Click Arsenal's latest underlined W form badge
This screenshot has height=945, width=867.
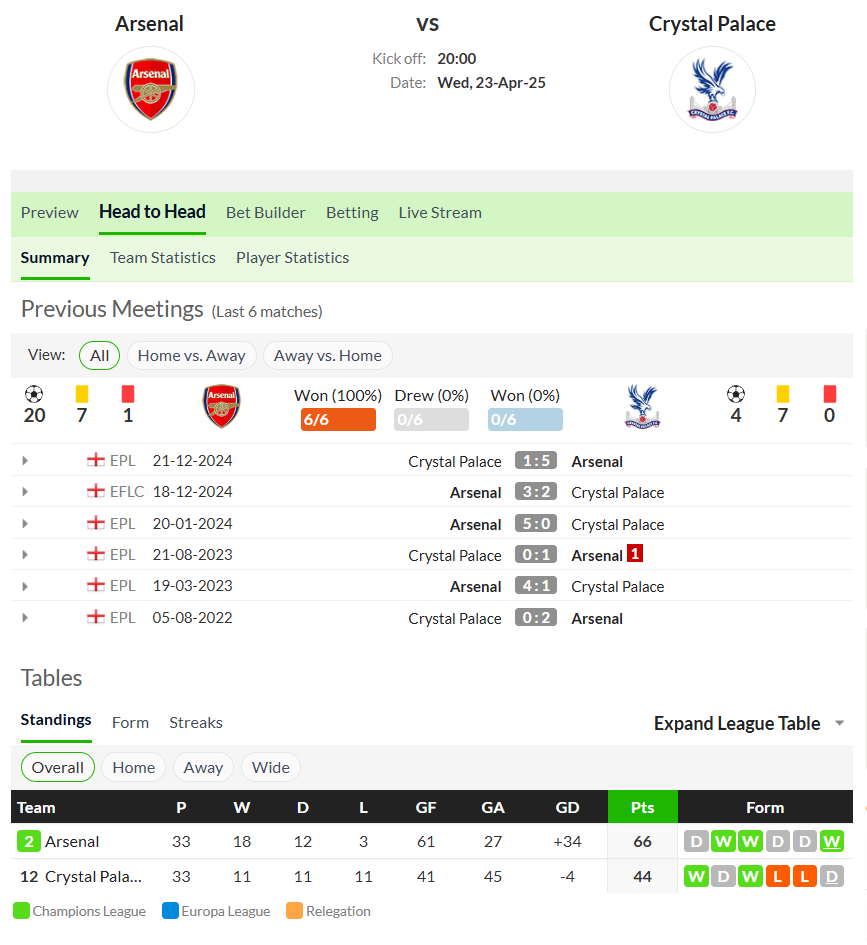831,841
